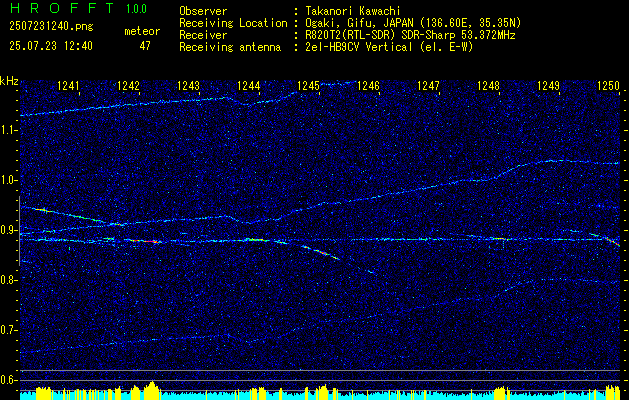The image size is (629, 400).
Task: Click the 0.6 kHz frequency label
Action: pos(8,380)
